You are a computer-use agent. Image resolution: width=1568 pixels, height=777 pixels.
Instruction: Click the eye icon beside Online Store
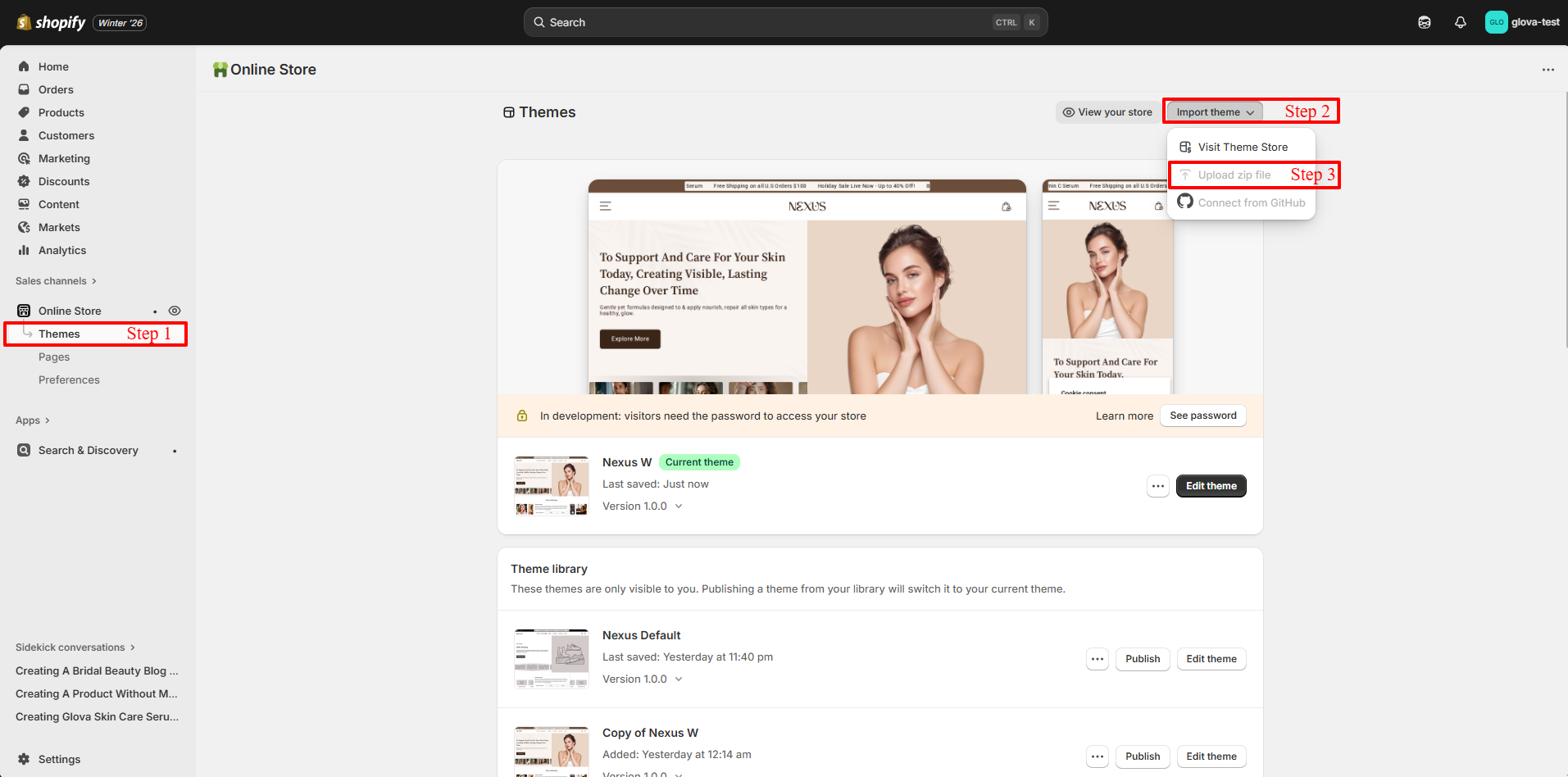175,311
